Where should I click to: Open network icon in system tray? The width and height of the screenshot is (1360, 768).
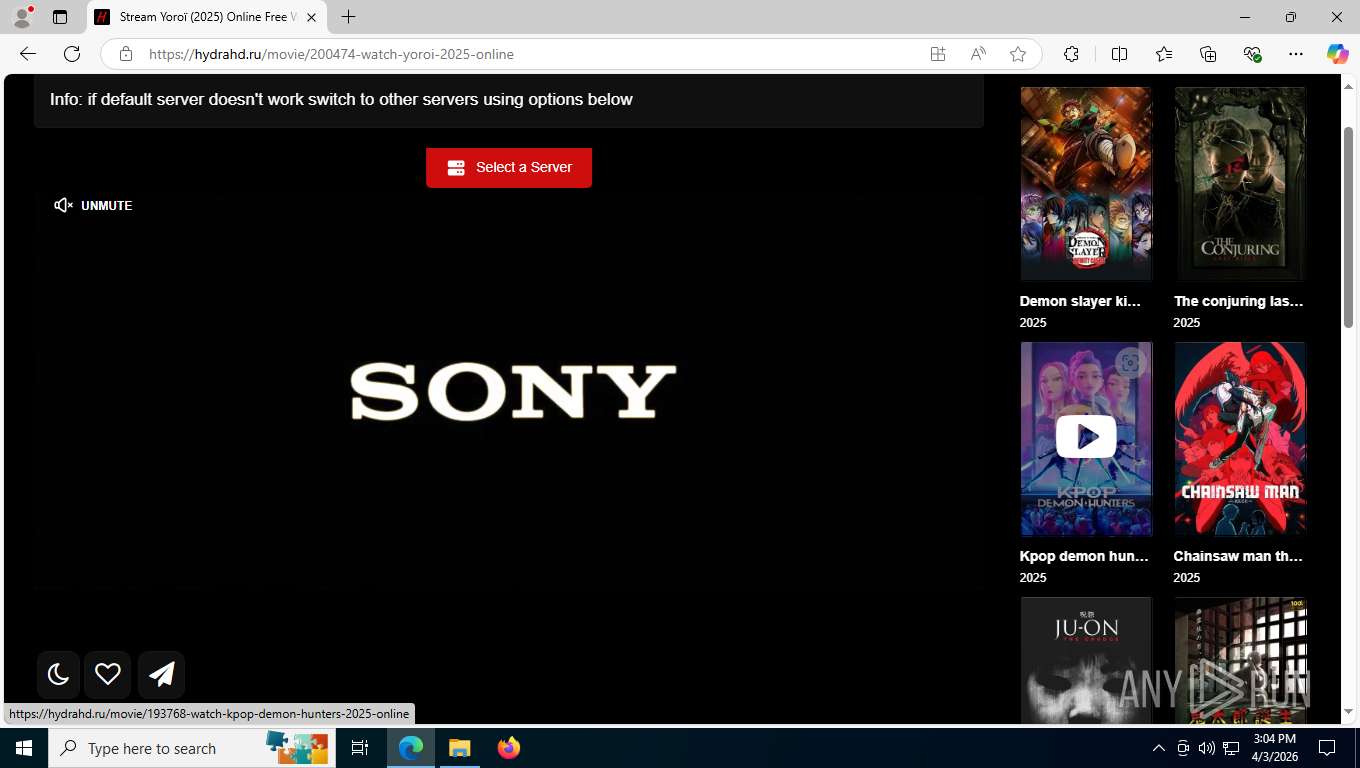click(1231, 748)
